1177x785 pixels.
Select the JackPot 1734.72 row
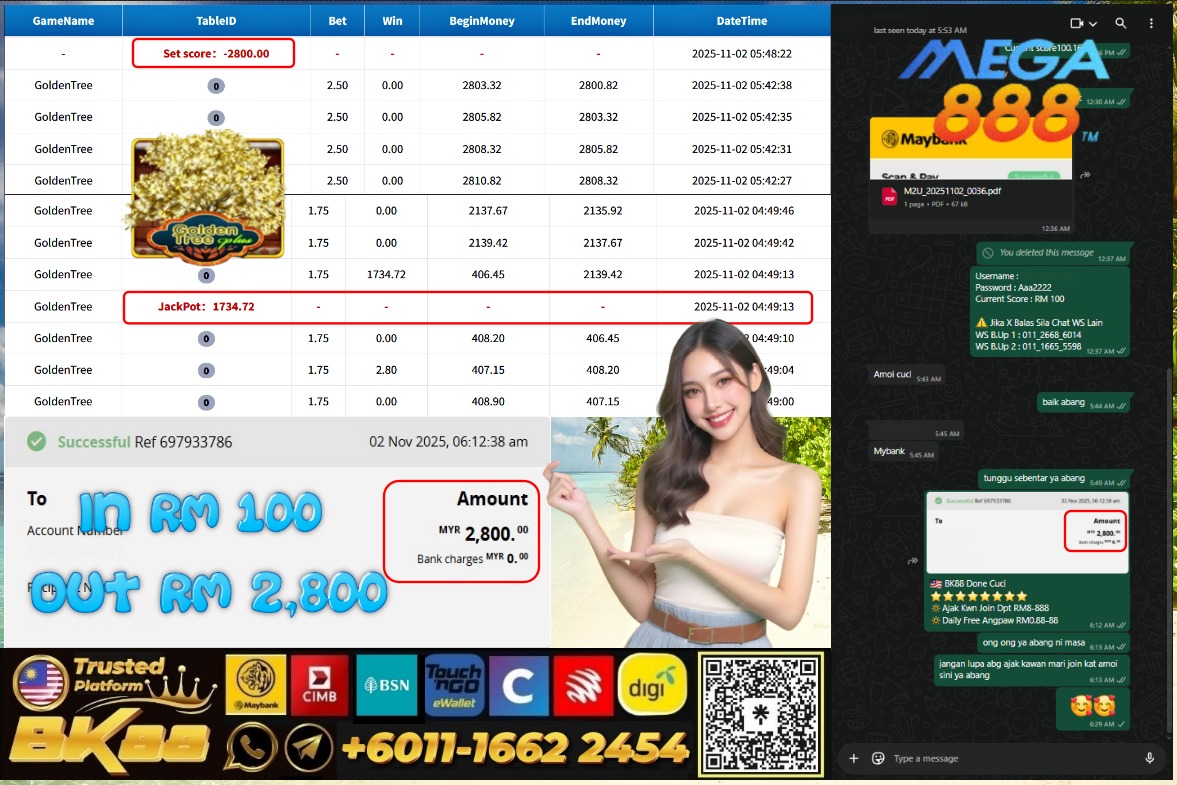point(467,307)
